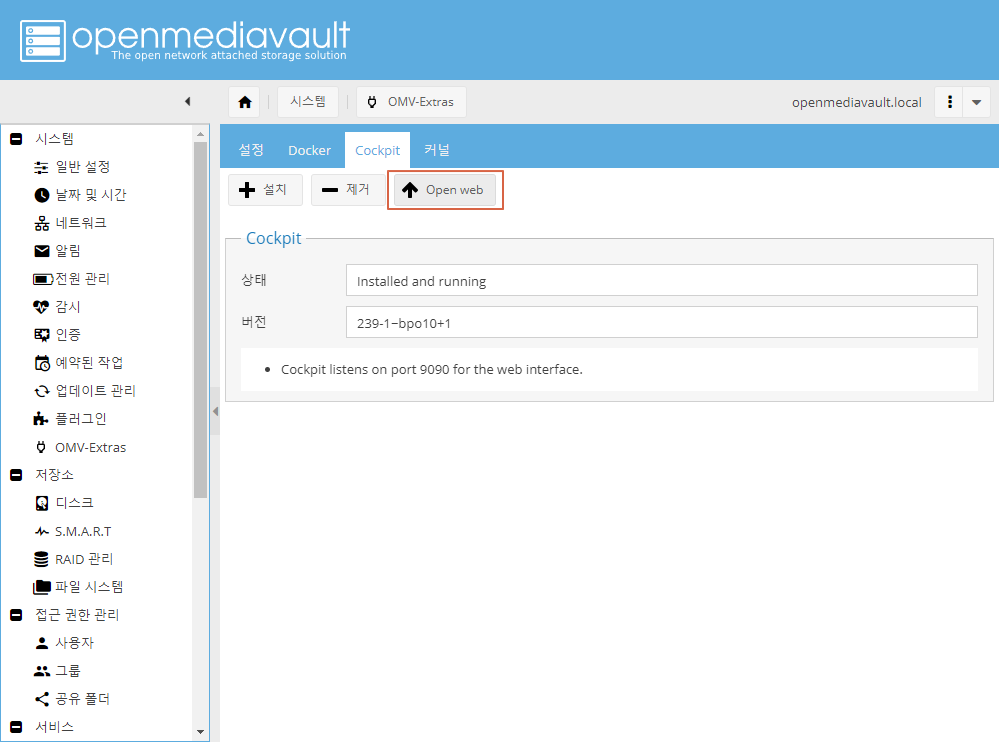Click the 상태 status field
The height and width of the screenshot is (742, 999).
661,280
